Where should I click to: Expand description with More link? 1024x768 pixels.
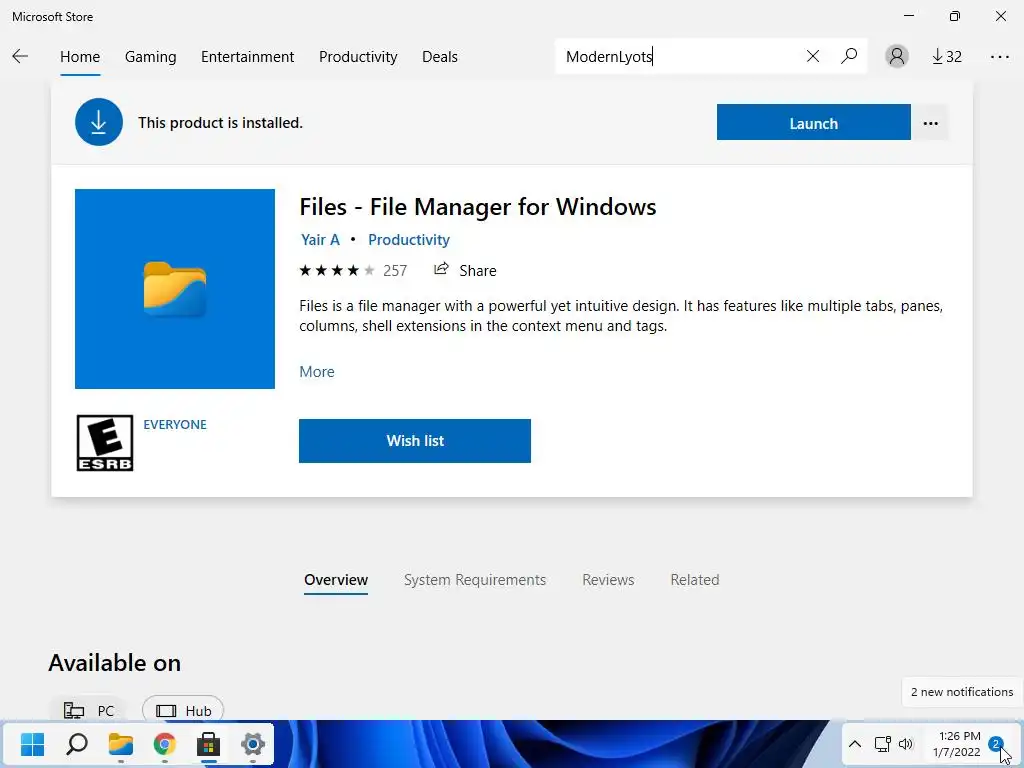click(317, 372)
